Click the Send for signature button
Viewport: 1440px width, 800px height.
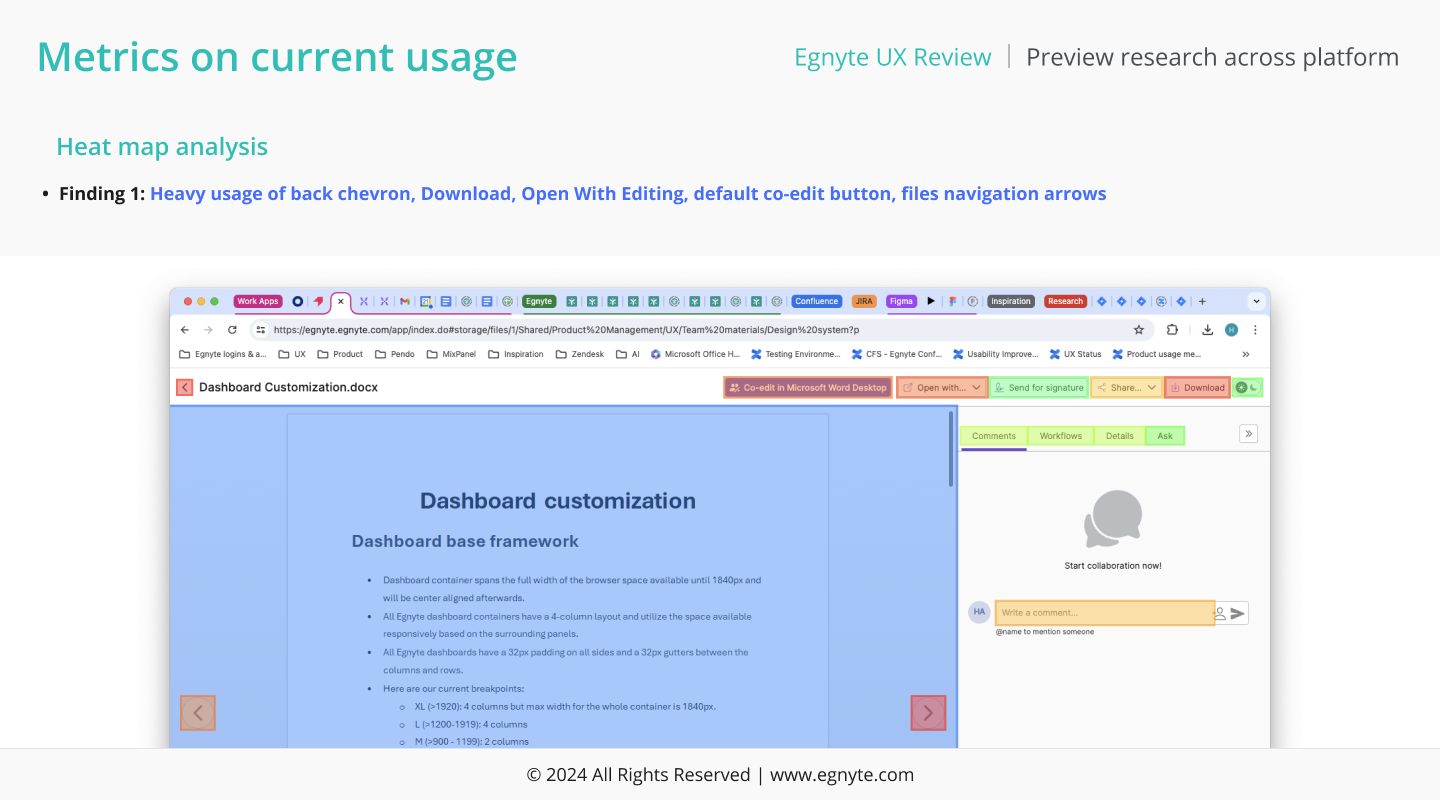coord(1038,387)
